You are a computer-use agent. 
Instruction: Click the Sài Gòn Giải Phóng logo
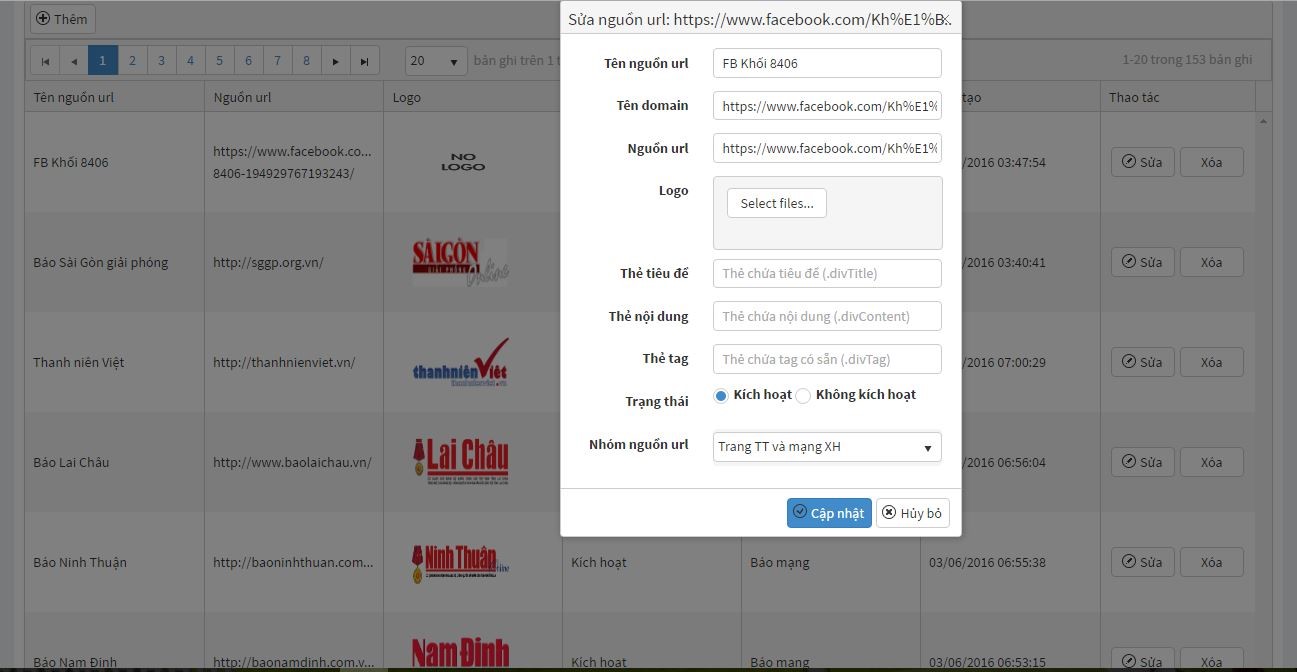click(x=460, y=262)
